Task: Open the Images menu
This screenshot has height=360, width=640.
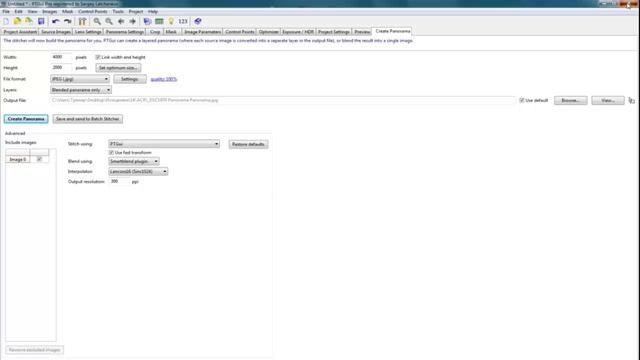Action: coord(50,11)
